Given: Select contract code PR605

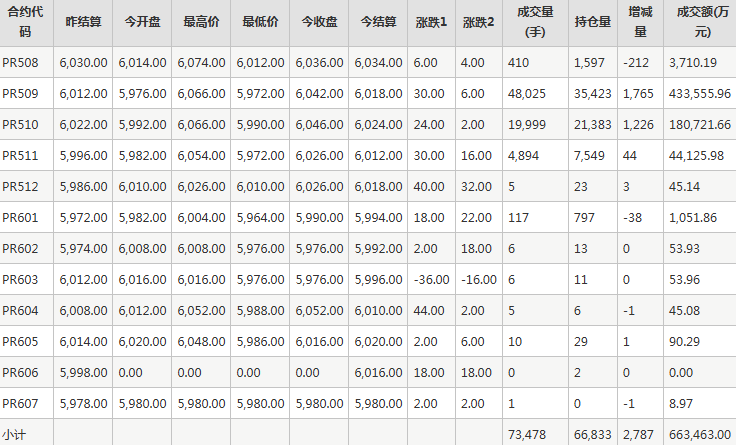Looking at the screenshot, I should tap(20, 341).
